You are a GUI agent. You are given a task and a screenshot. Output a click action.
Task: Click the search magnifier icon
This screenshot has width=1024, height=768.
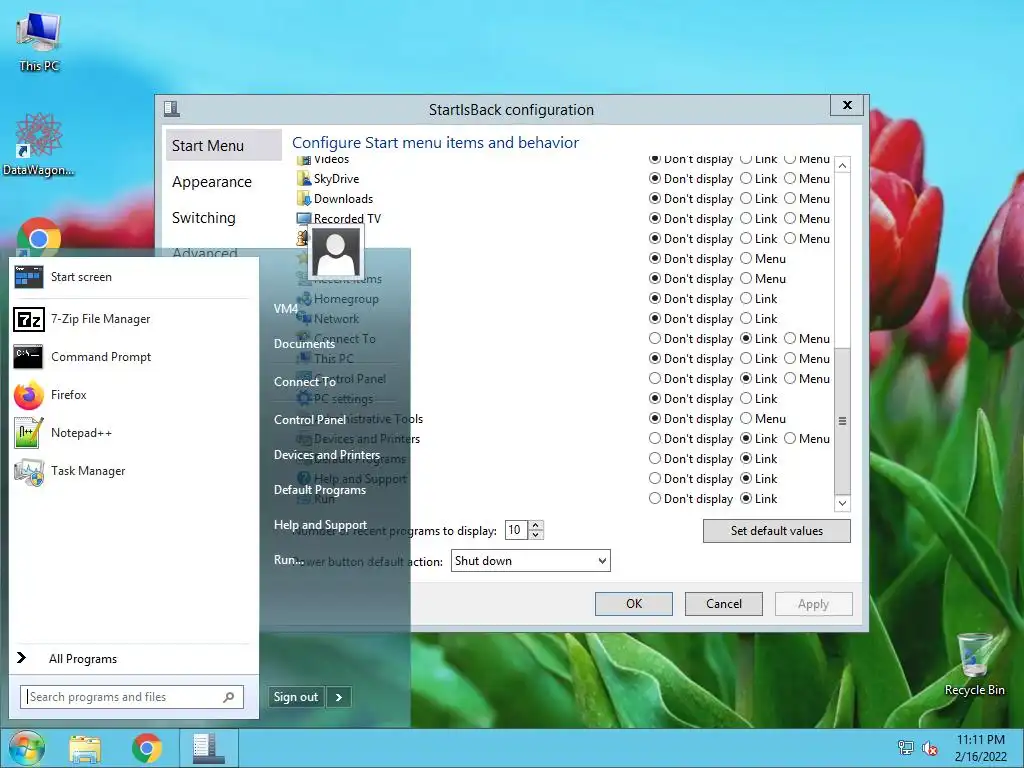(x=229, y=697)
